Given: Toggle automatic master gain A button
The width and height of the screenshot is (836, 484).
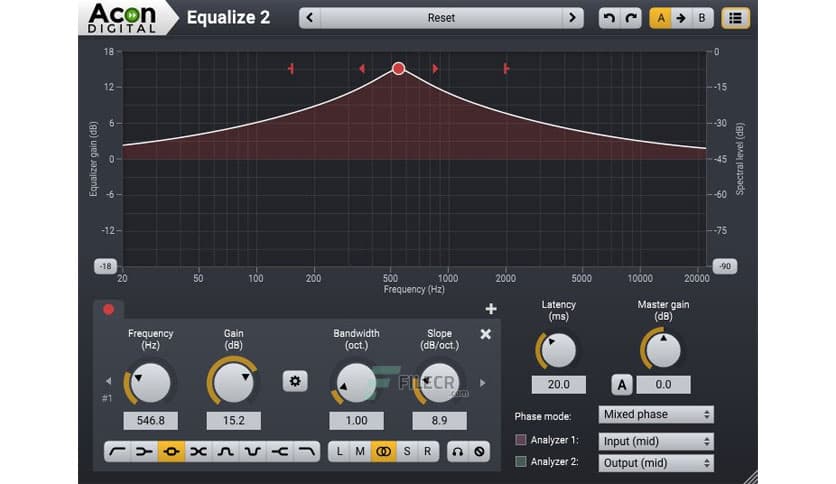Looking at the screenshot, I should pyautogui.click(x=622, y=384).
